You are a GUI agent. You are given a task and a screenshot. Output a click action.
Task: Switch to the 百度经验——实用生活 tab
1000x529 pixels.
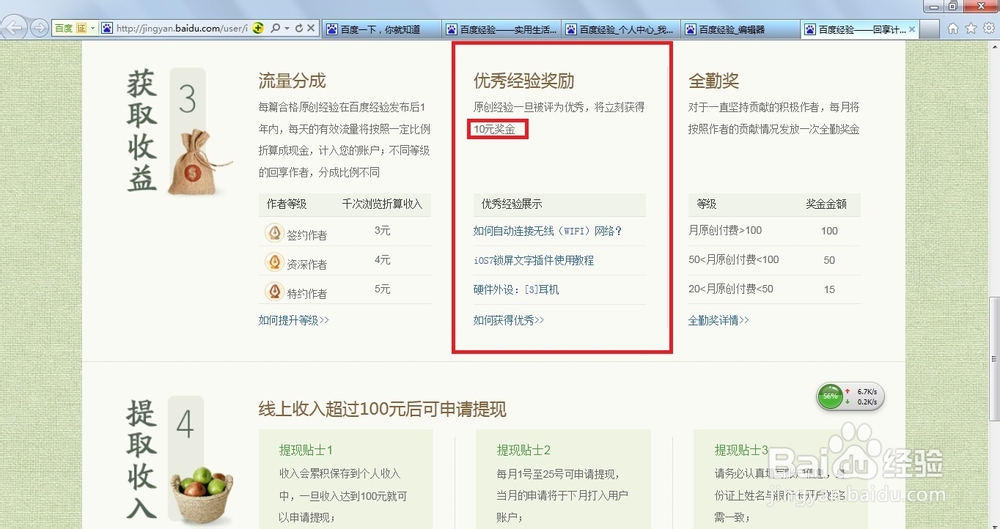coord(502,29)
